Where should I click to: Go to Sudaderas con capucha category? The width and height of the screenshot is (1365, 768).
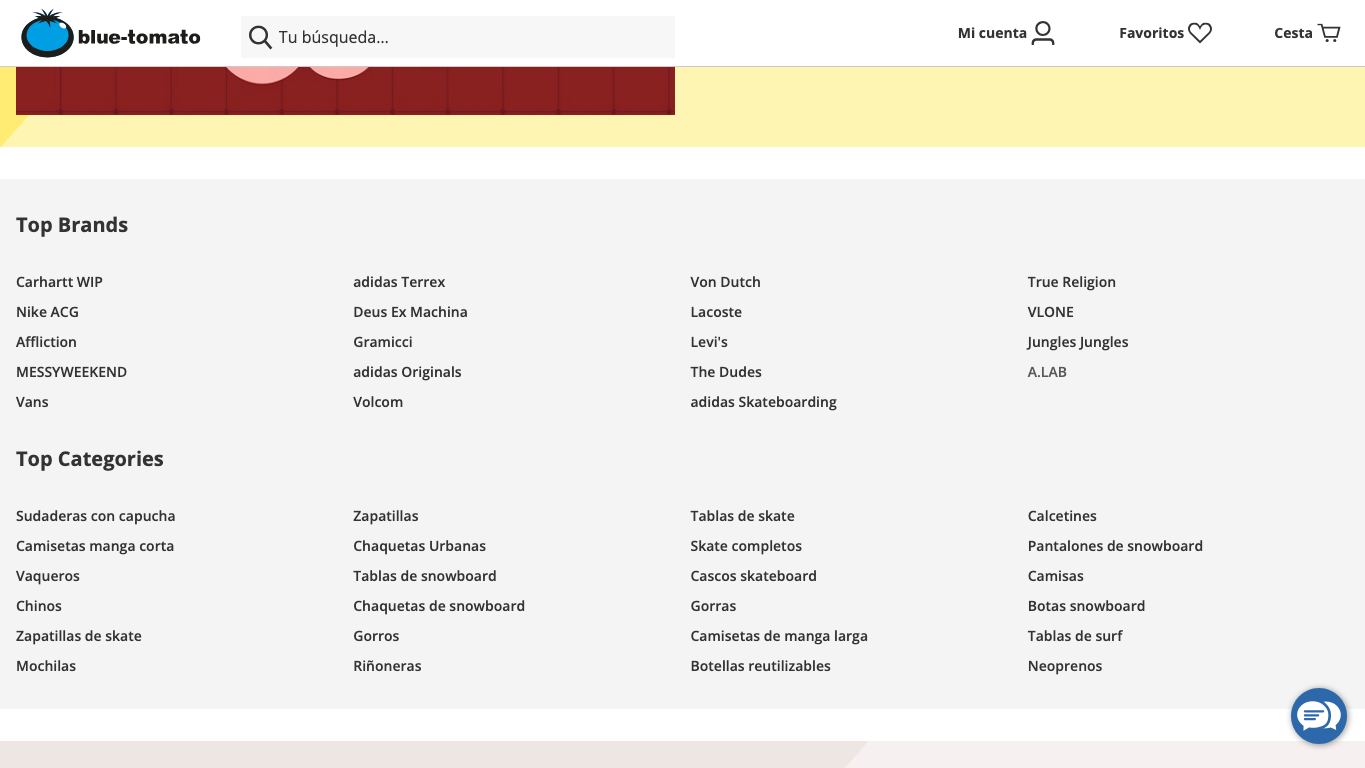pyautogui.click(x=95, y=516)
